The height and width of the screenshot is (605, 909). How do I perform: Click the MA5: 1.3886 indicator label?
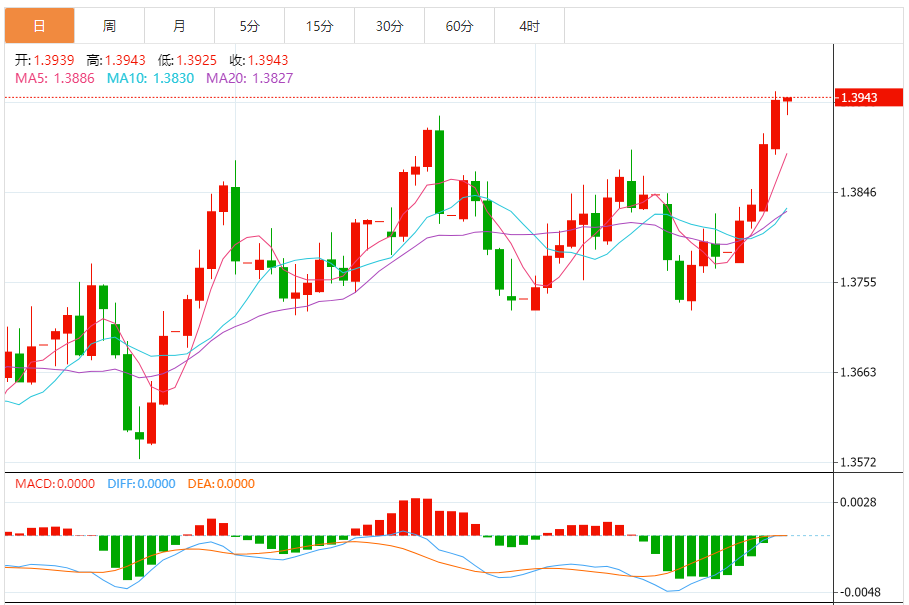[54, 78]
